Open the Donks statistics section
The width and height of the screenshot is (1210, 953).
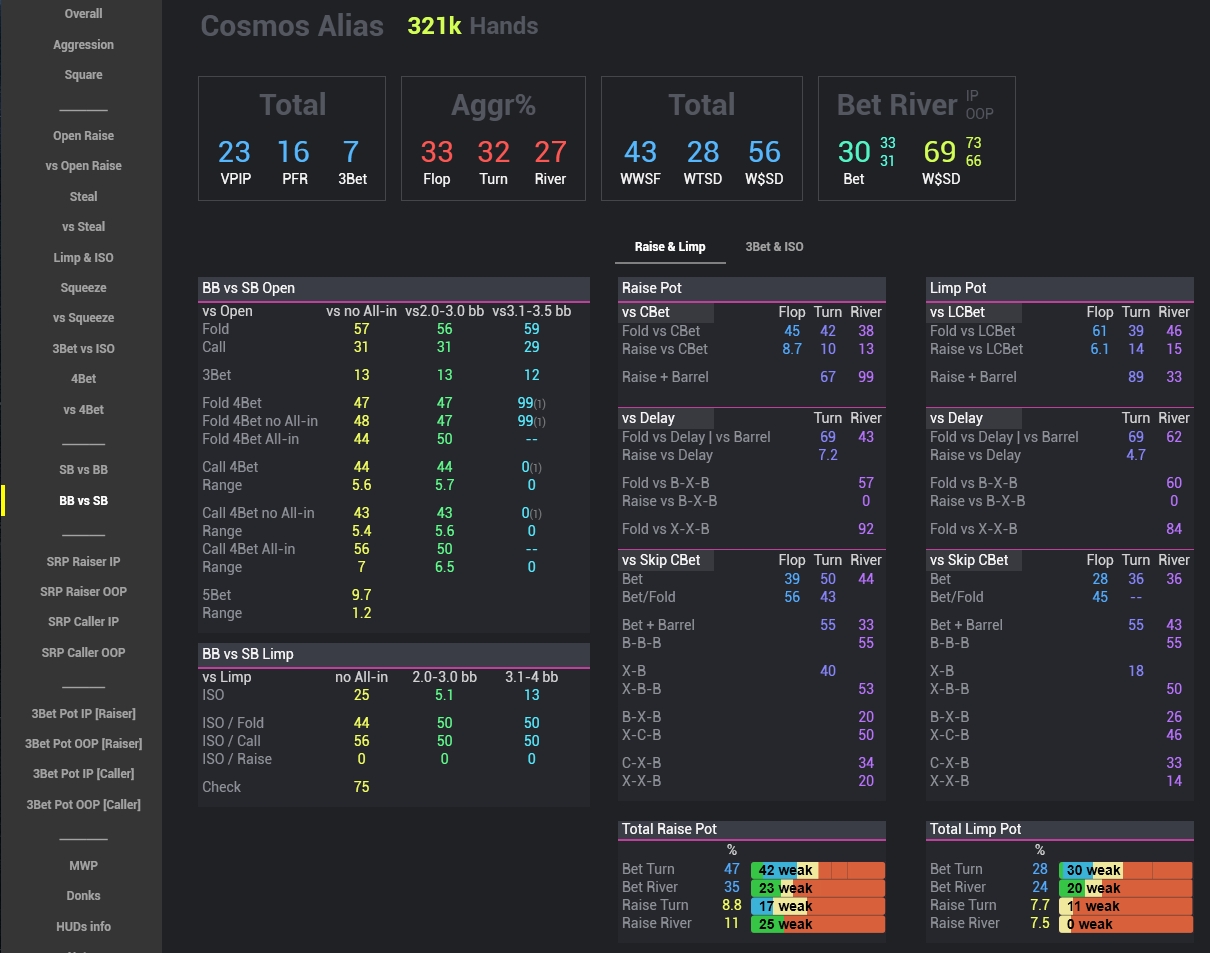[83, 895]
